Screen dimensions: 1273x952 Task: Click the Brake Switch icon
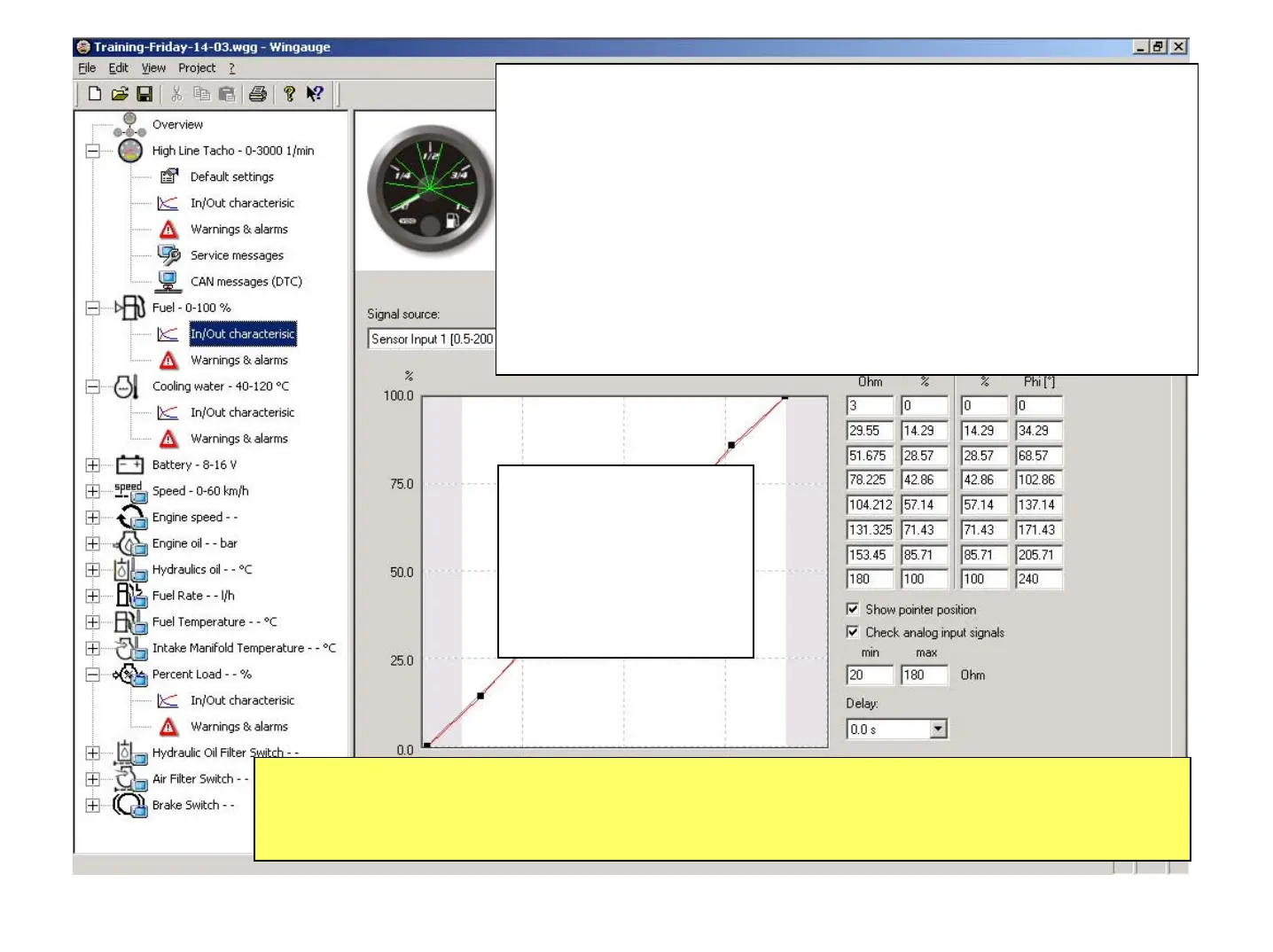(x=129, y=805)
